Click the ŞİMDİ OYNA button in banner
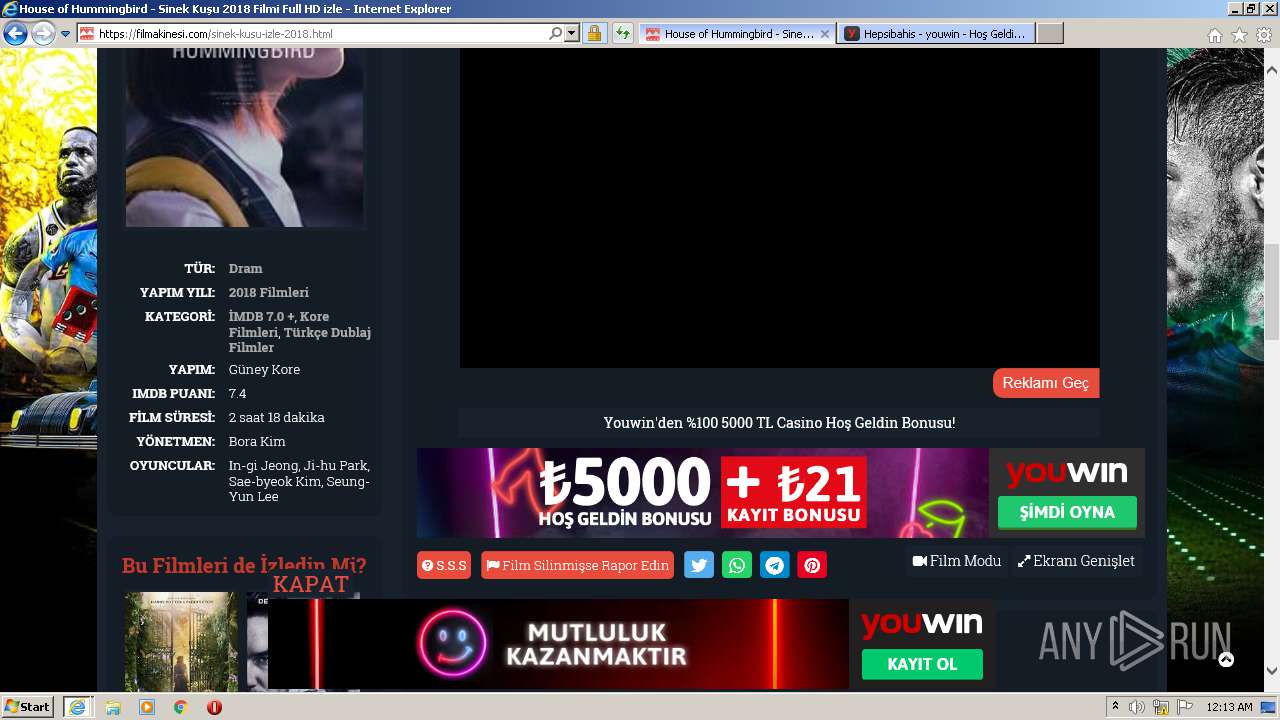This screenshot has width=1280, height=720. 1067,512
